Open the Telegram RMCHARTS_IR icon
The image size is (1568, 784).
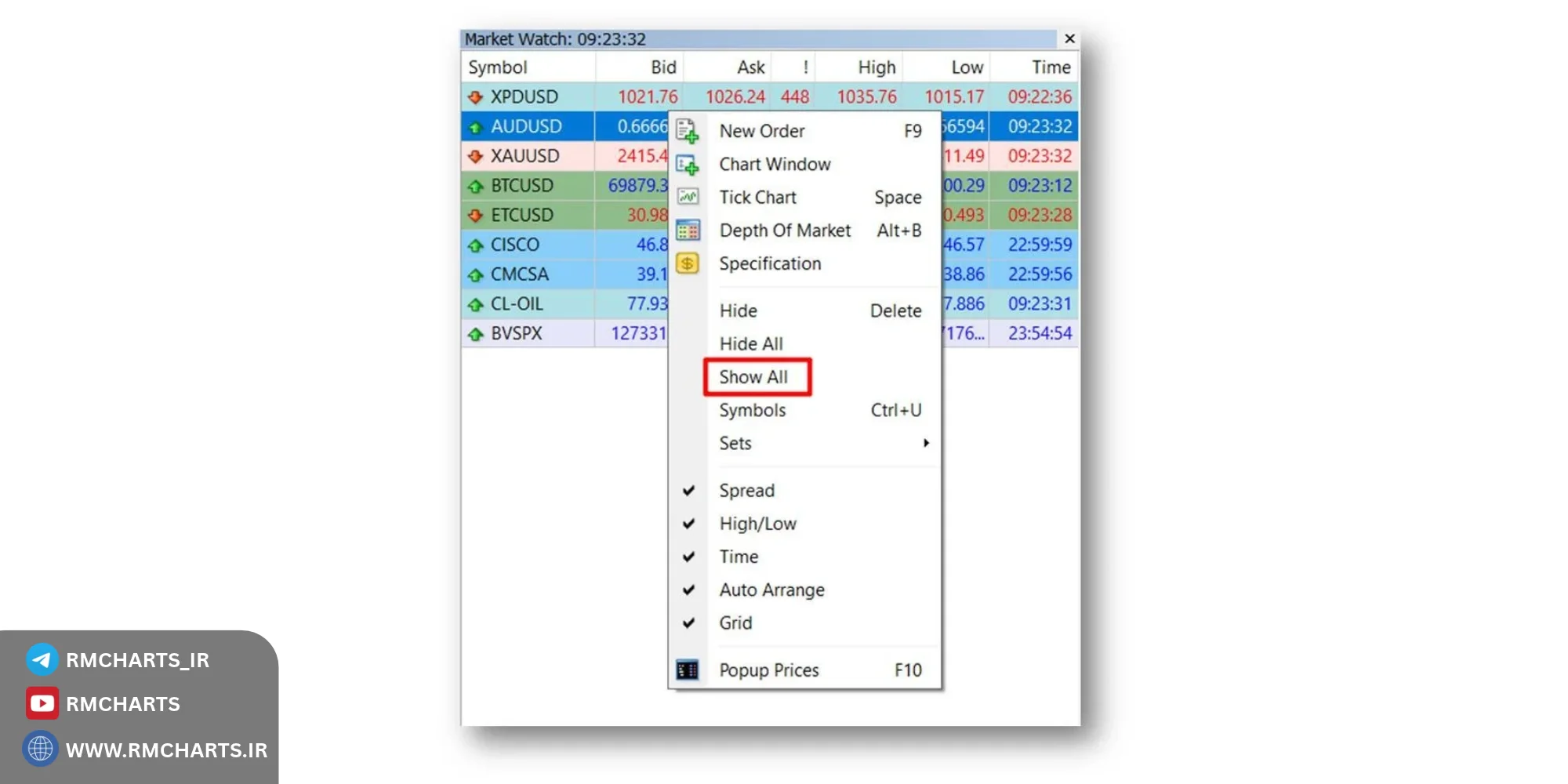pyautogui.click(x=42, y=659)
